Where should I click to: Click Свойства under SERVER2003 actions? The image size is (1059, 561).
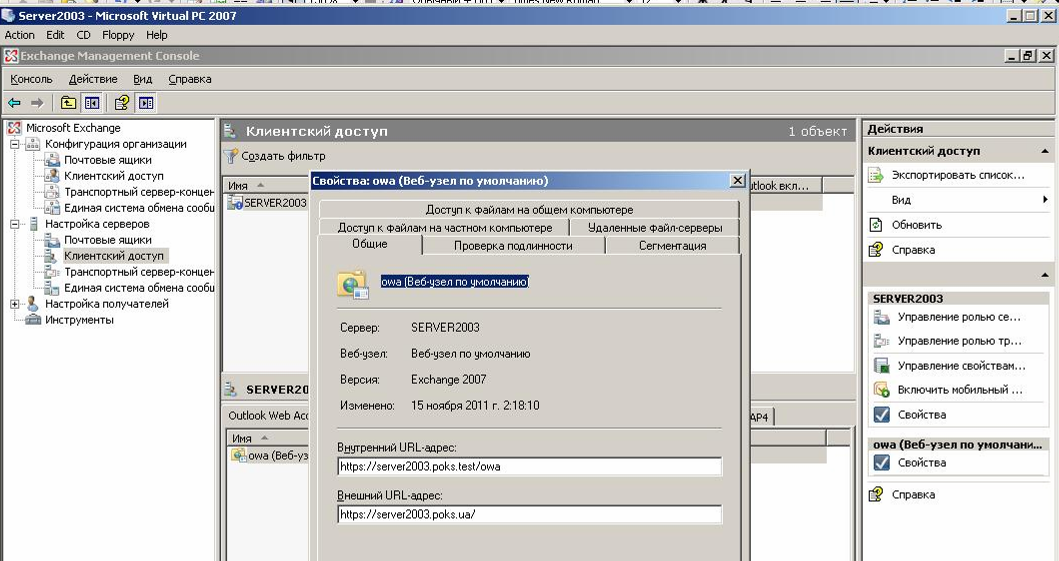[921, 415]
